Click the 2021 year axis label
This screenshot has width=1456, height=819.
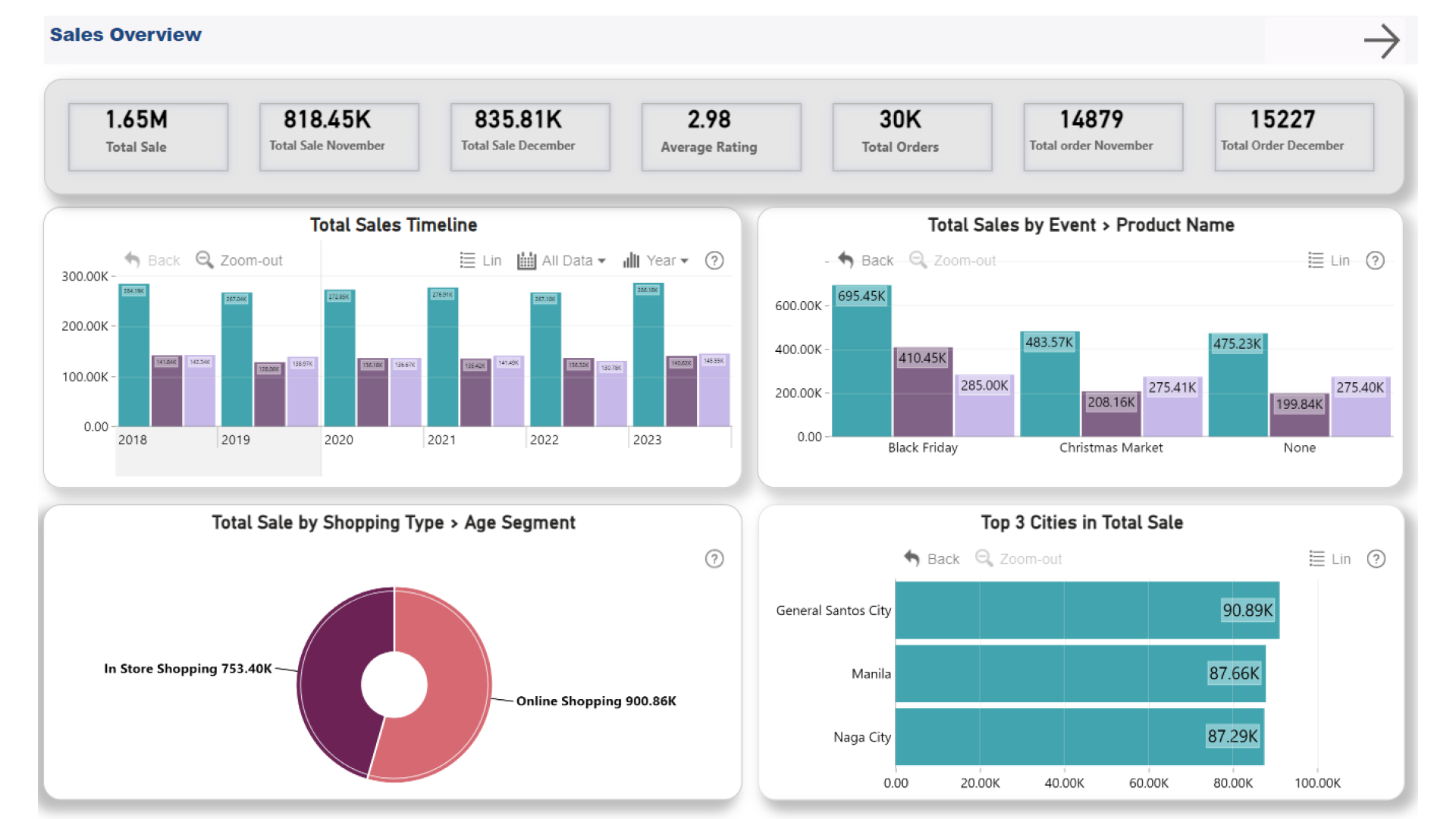point(441,440)
